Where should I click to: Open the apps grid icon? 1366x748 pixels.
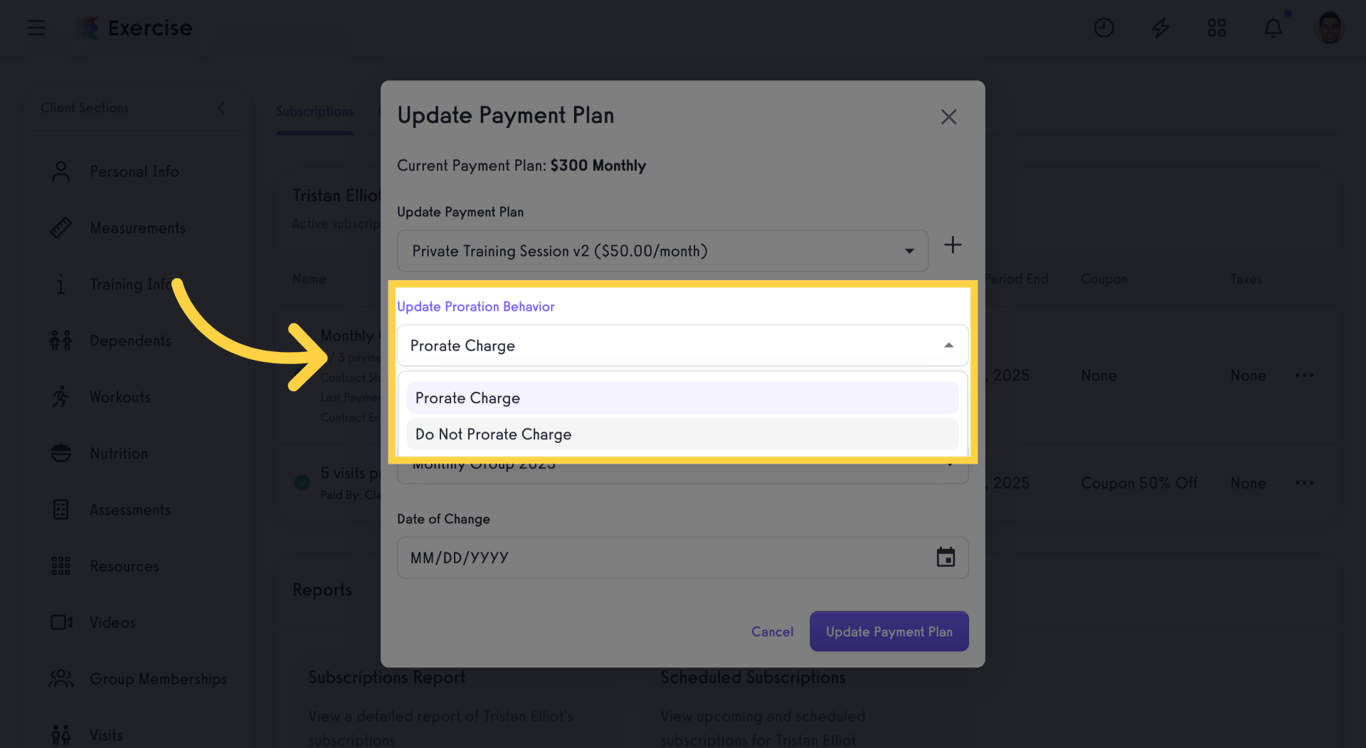coord(1216,28)
